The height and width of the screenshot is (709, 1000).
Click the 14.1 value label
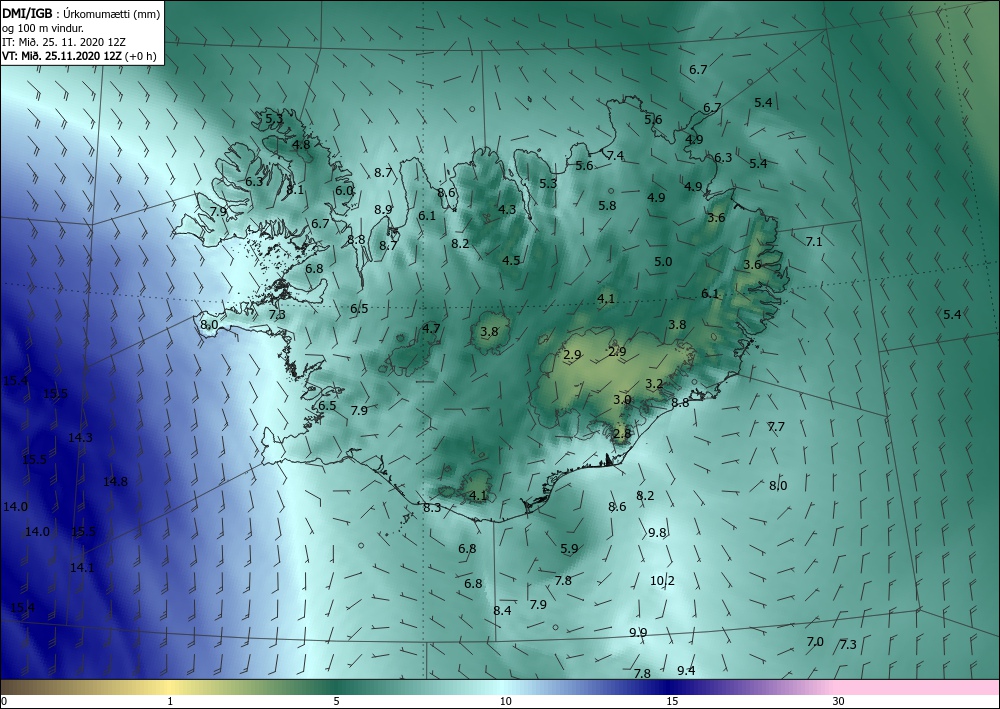[82, 567]
